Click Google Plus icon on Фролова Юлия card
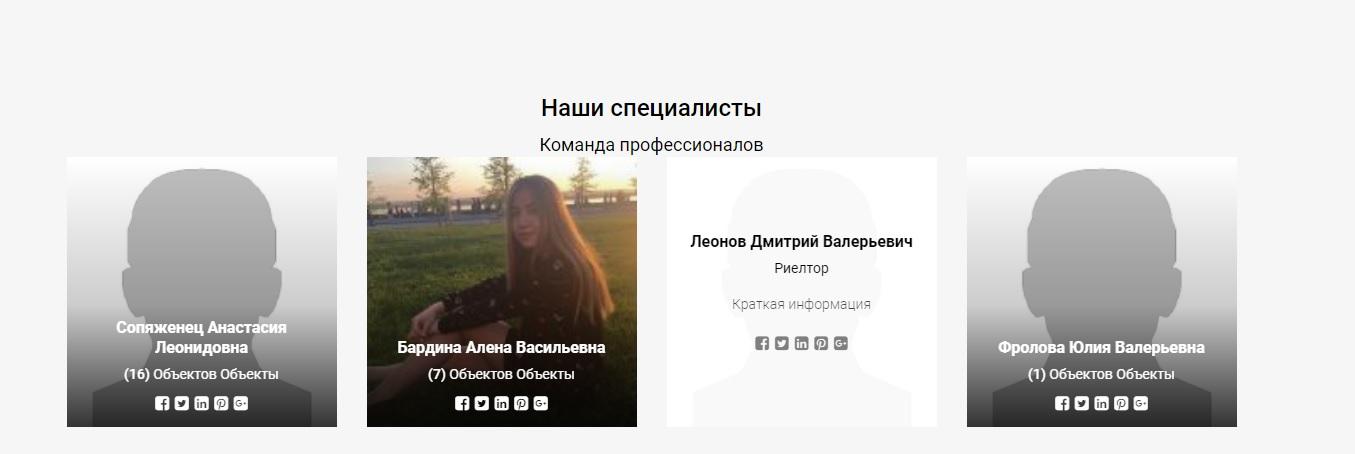Viewport: 1355px width, 454px height. 1141,404
